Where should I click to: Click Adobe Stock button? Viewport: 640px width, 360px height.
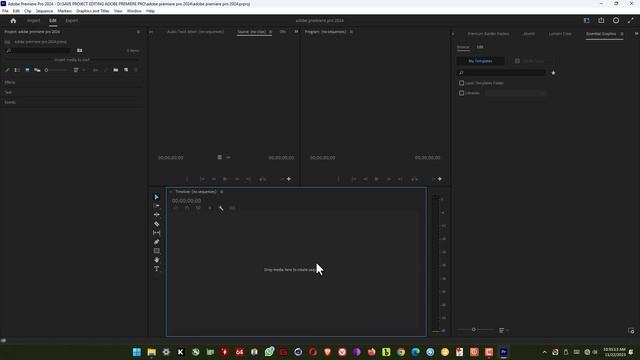[529, 61]
